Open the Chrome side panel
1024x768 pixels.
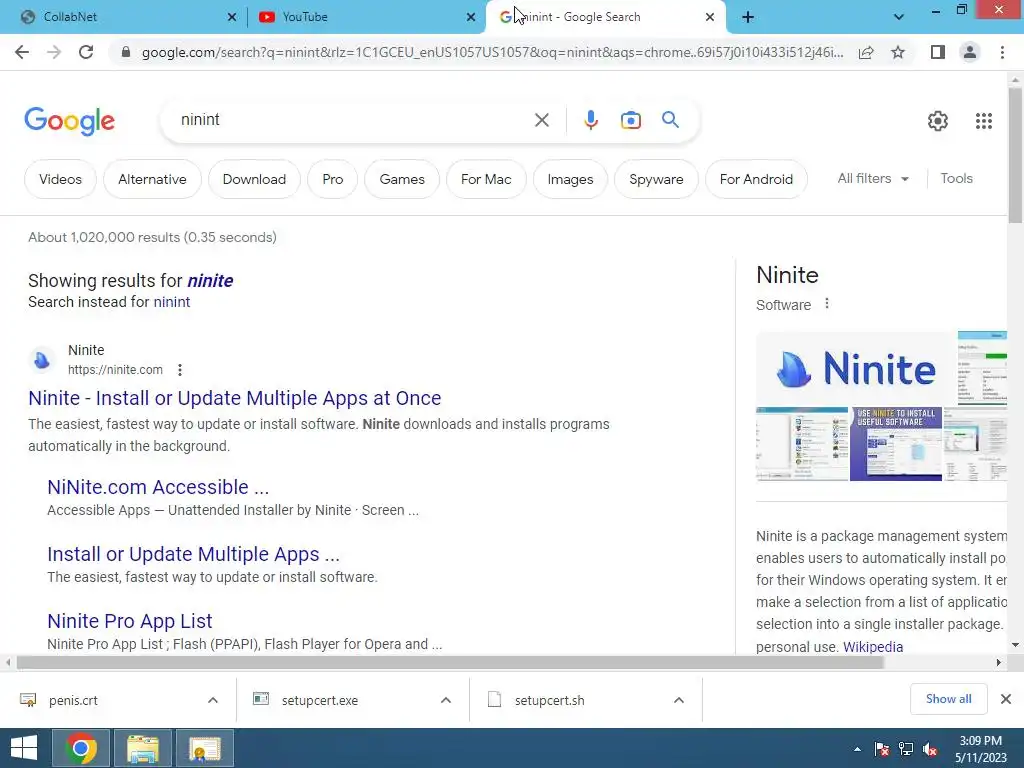tap(938, 52)
